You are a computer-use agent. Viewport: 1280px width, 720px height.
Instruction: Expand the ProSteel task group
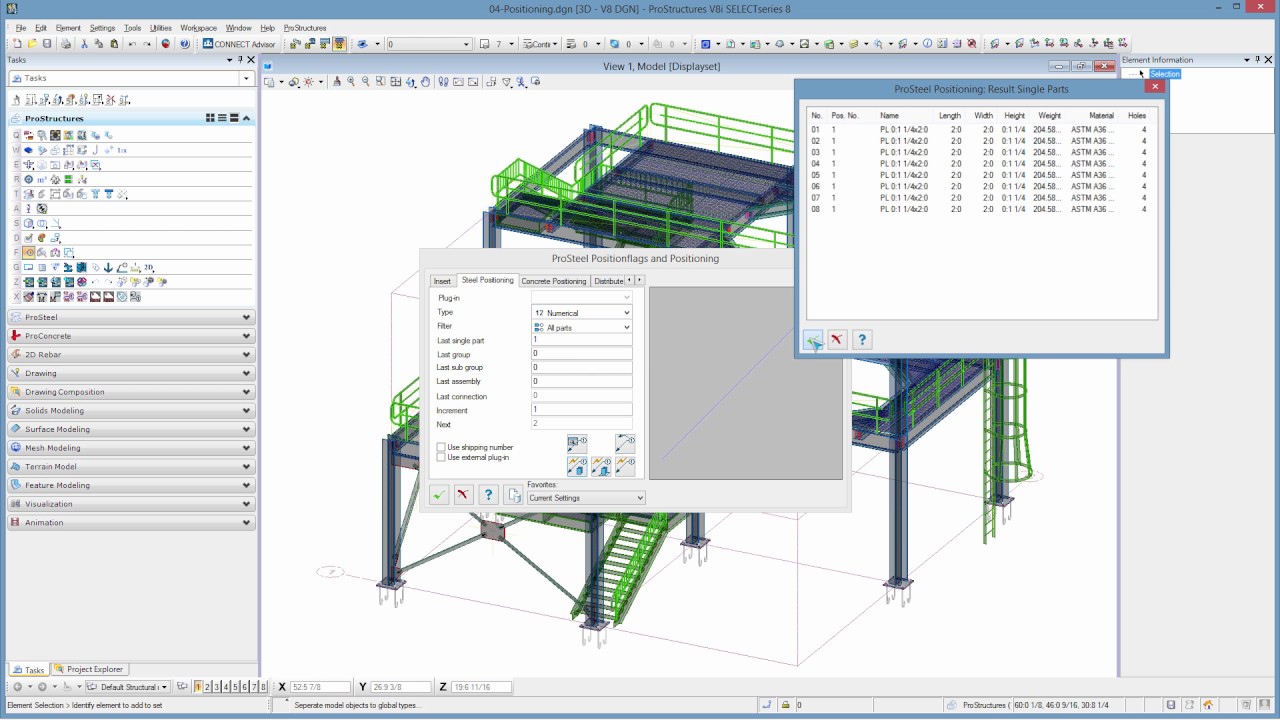pyautogui.click(x=131, y=317)
